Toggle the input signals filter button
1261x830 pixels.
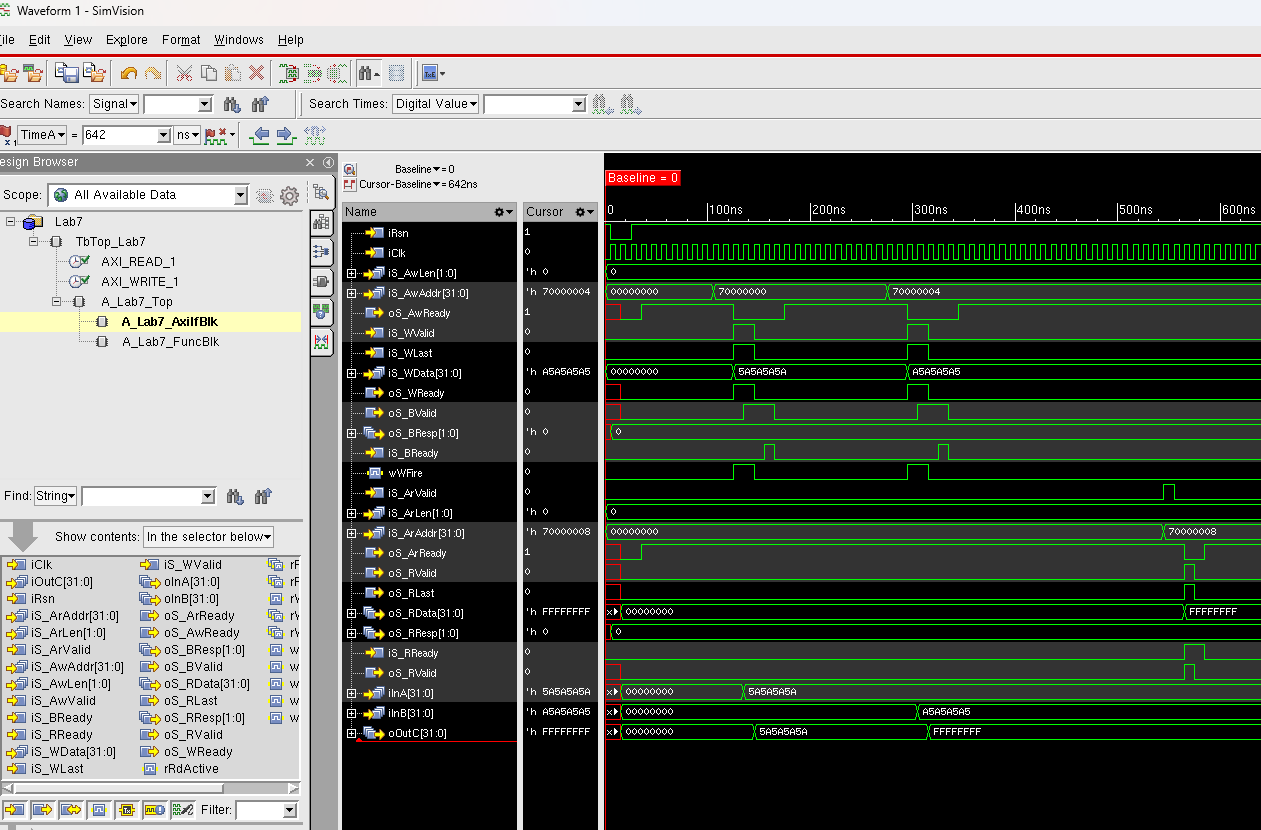point(14,810)
